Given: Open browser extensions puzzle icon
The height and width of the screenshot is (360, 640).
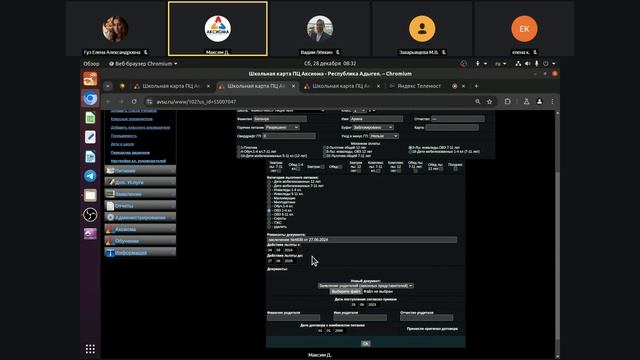Looking at the screenshot, I should pos(507,102).
